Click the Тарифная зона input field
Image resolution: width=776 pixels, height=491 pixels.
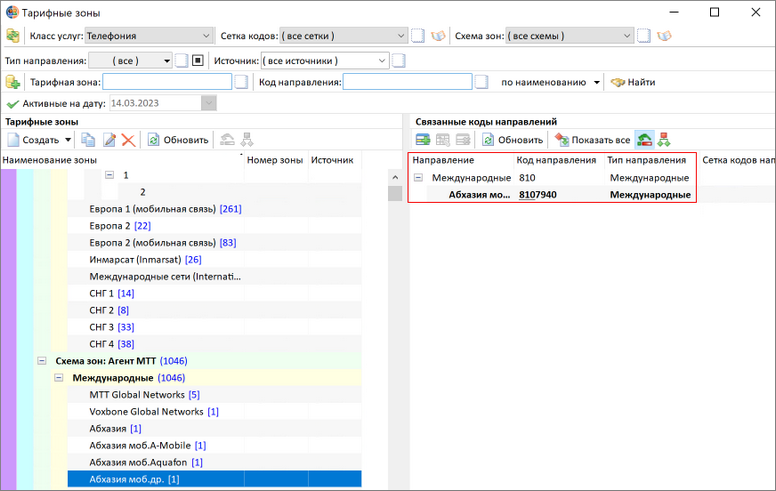pos(167,82)
